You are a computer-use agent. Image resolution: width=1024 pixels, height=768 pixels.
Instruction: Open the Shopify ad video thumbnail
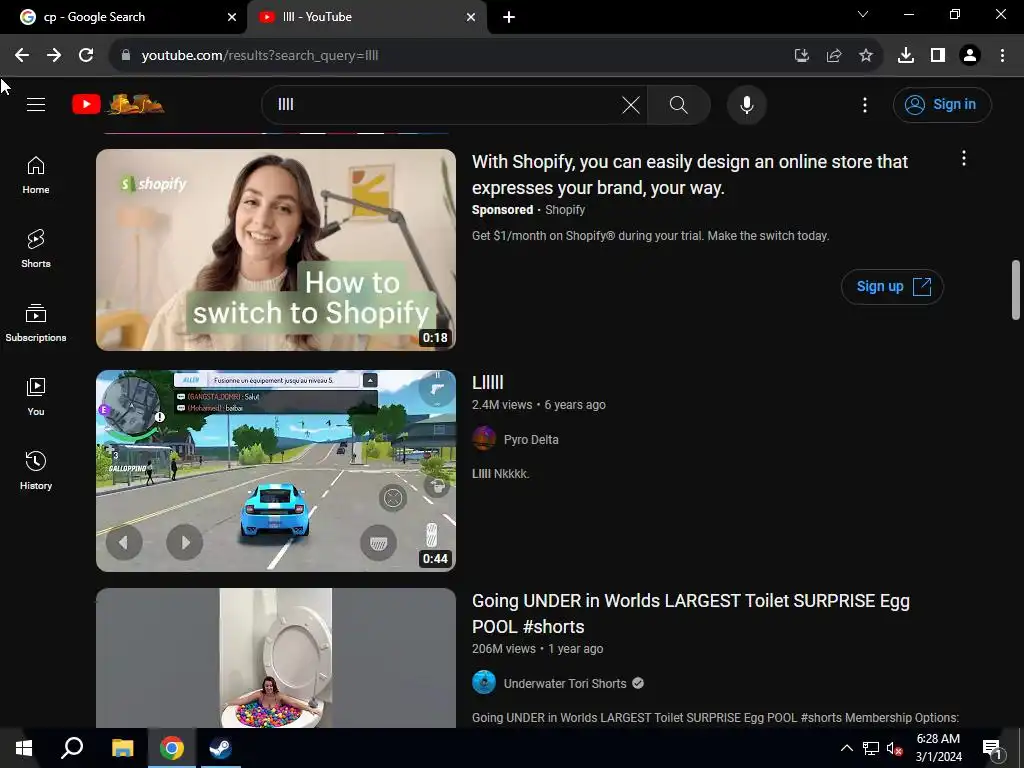276,249
